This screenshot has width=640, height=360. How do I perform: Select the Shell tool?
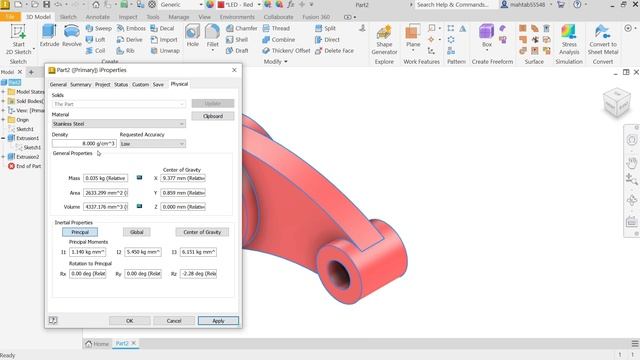pyautogui.click(x=237, y=40)
